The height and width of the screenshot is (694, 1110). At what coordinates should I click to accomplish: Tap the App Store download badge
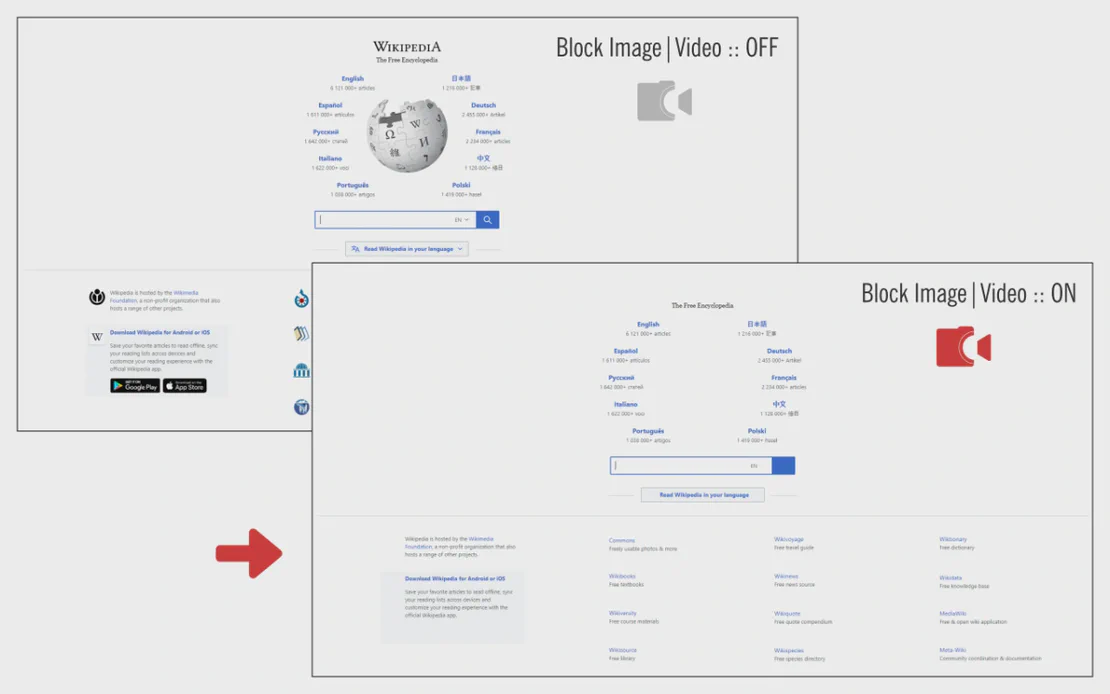click(185, 386)
